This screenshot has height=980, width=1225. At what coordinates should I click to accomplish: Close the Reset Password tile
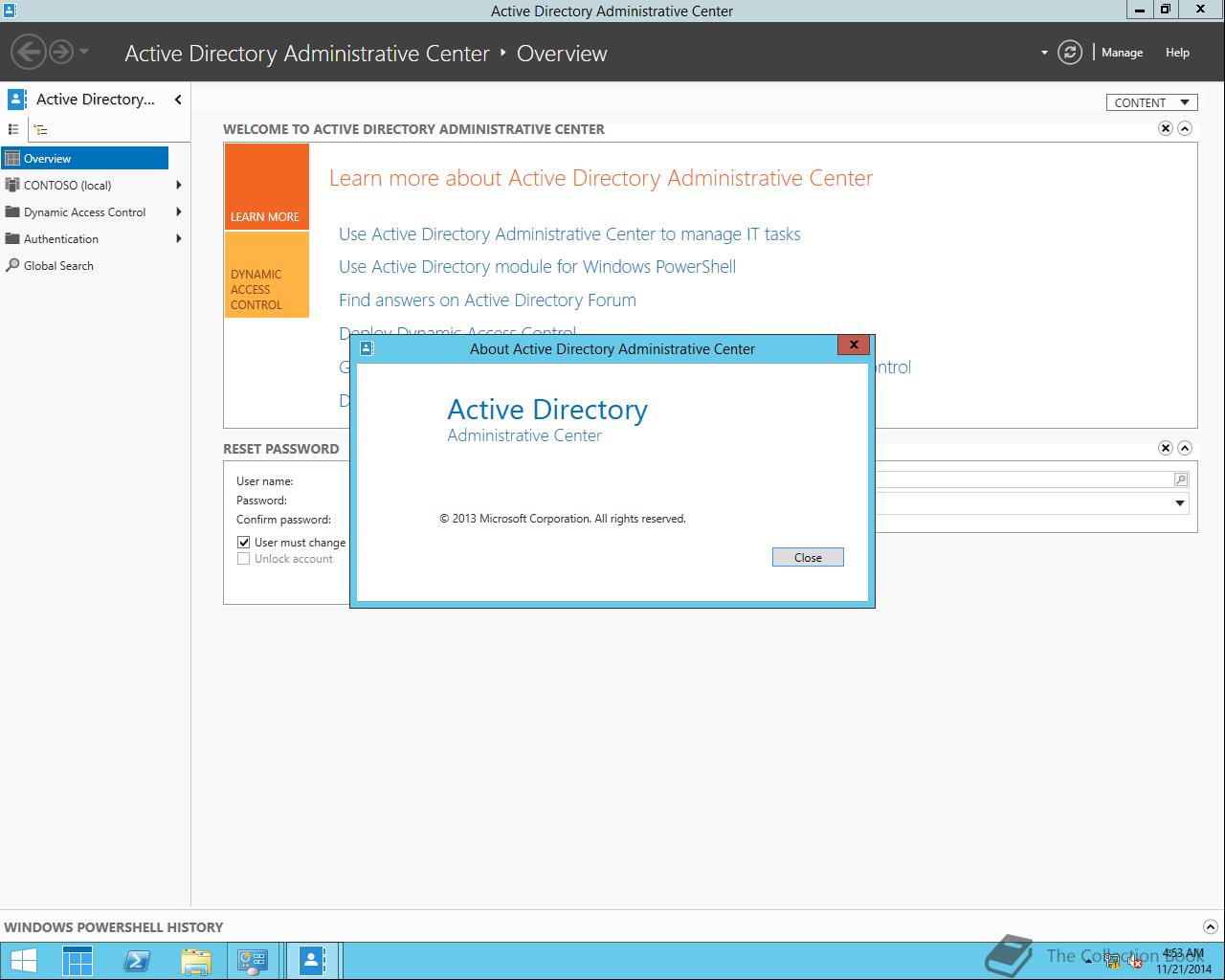point(1166,448)
